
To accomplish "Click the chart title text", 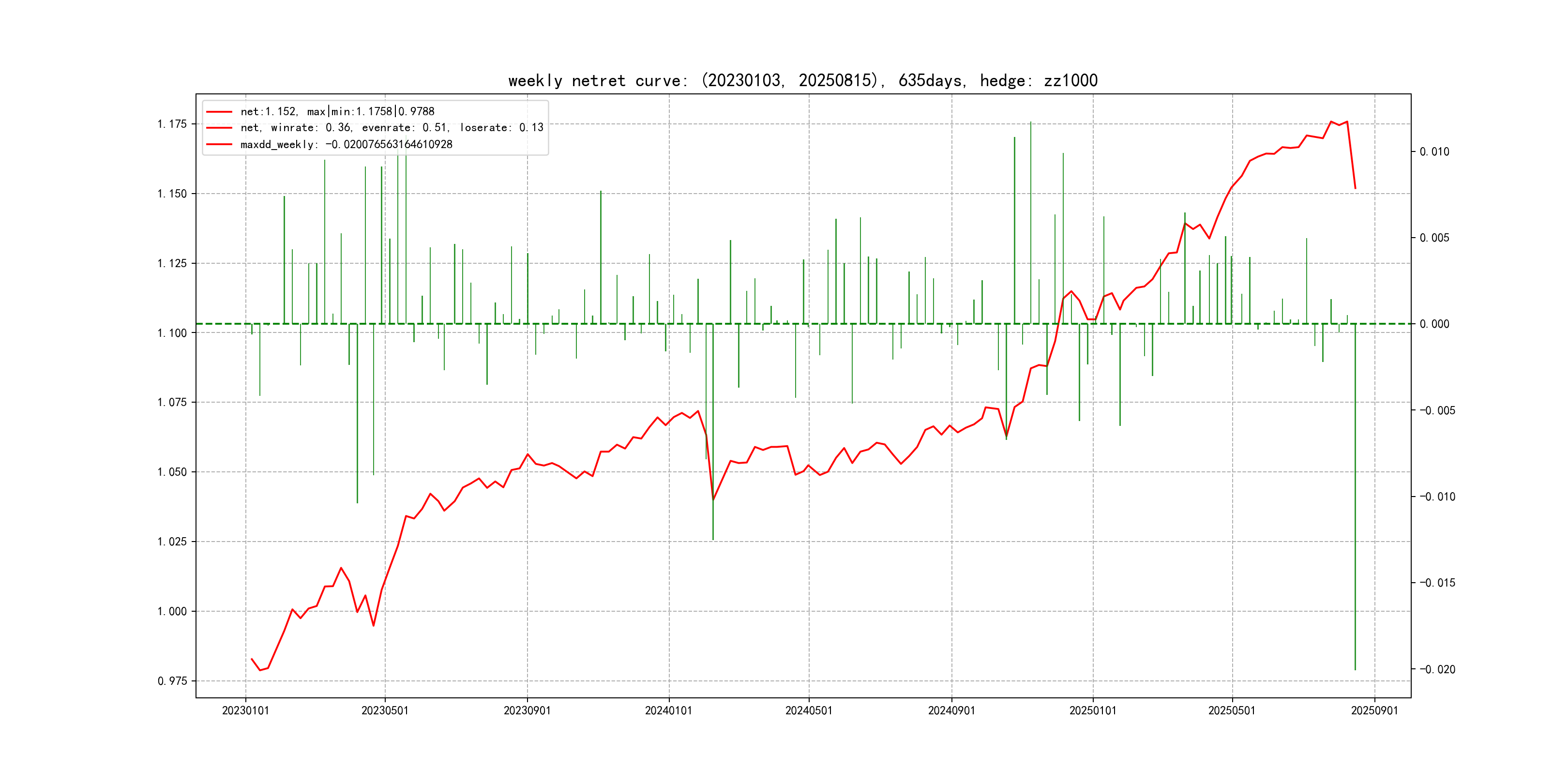I will pos(802,80).
